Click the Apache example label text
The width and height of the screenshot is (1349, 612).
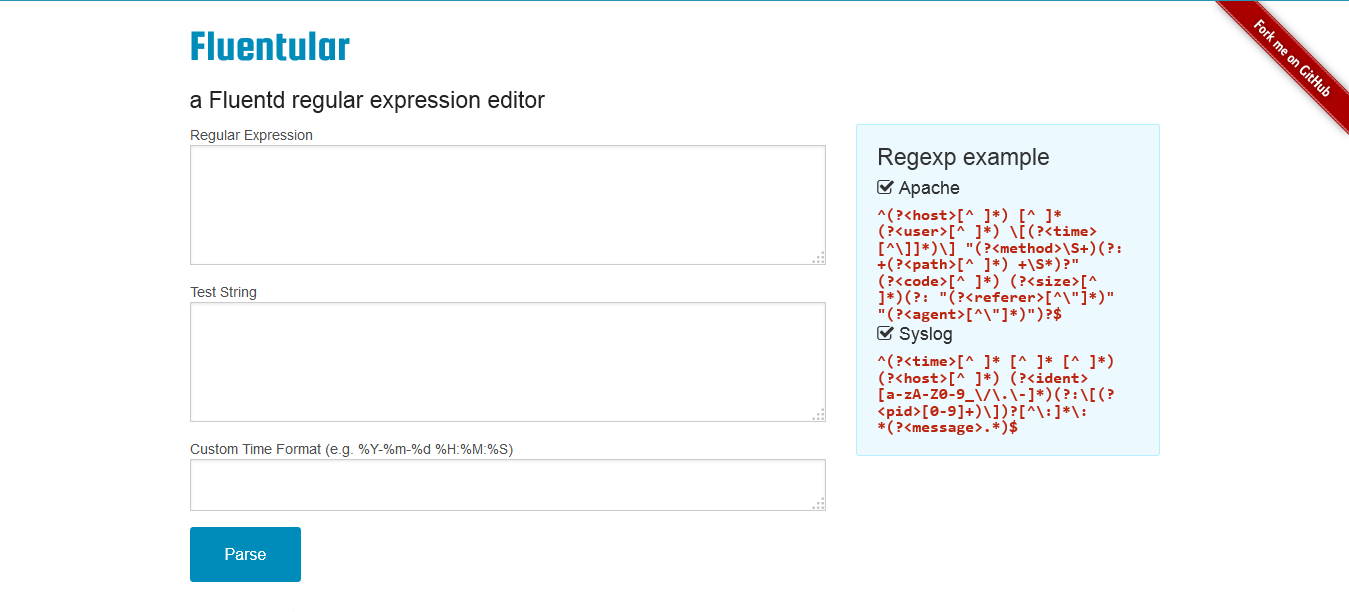coord(929,188)
